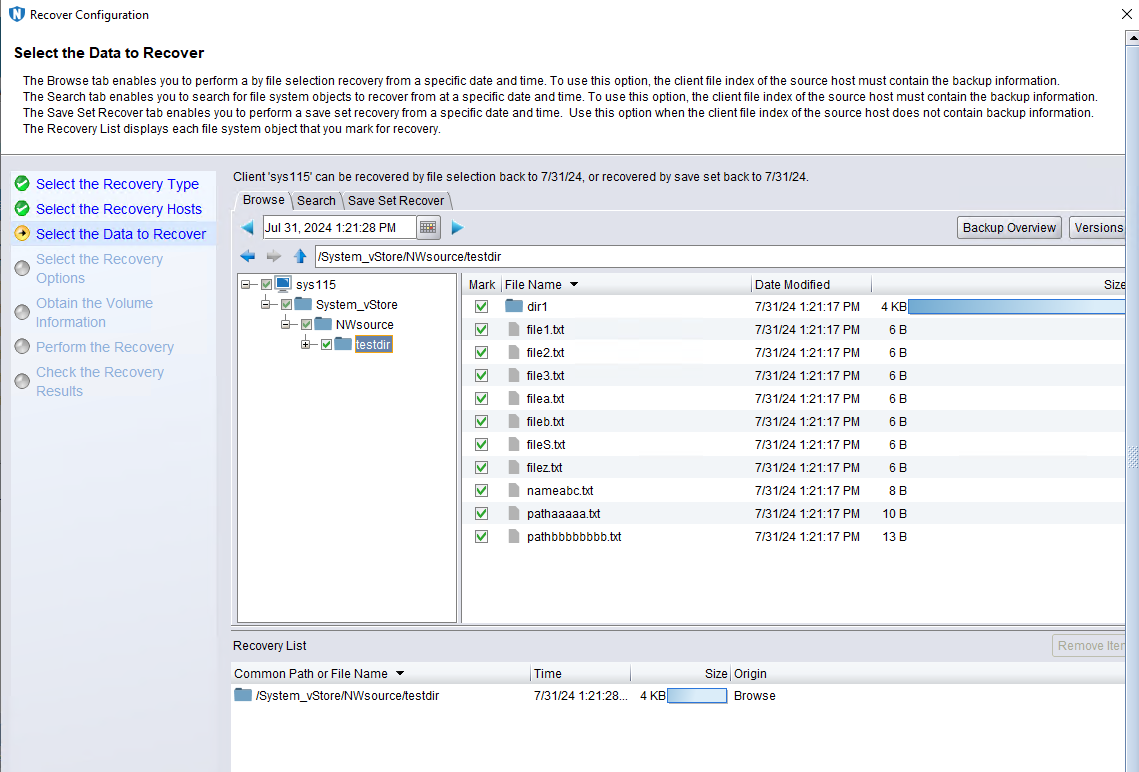Screen dimensions: 1139x772
Task: Go to Select the Recovery Type step
Action: click(117, 184)
